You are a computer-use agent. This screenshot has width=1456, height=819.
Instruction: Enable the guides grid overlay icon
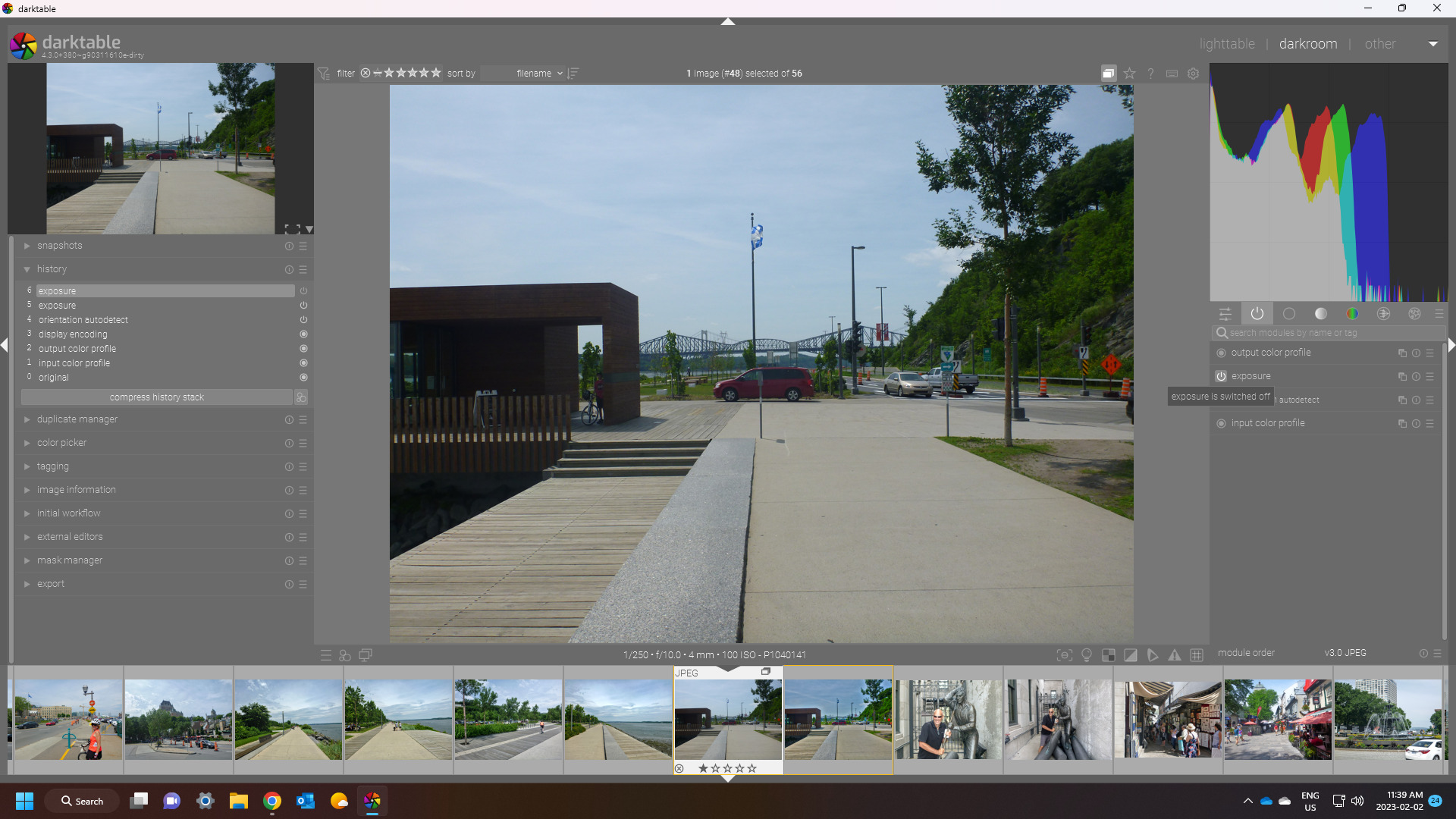[1197, 655]
